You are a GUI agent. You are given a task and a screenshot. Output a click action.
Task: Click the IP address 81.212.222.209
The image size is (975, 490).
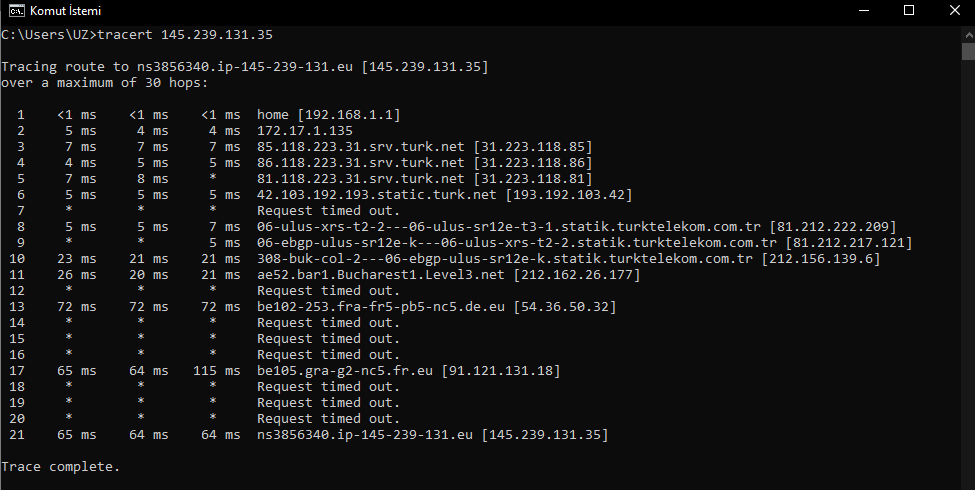click(833, 227)
